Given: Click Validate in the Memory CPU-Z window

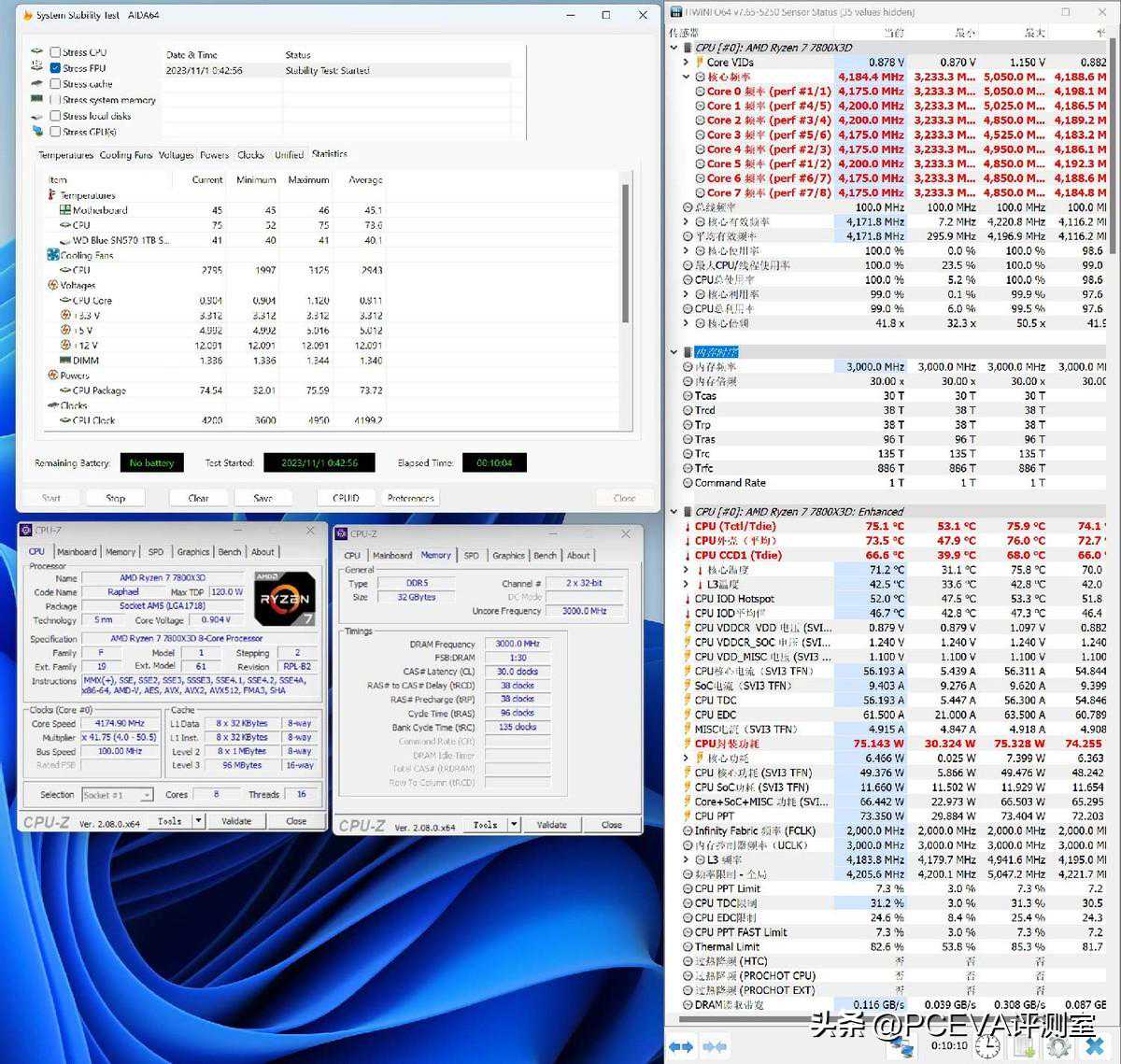Looking at the screenshot, I should (551, 825).
